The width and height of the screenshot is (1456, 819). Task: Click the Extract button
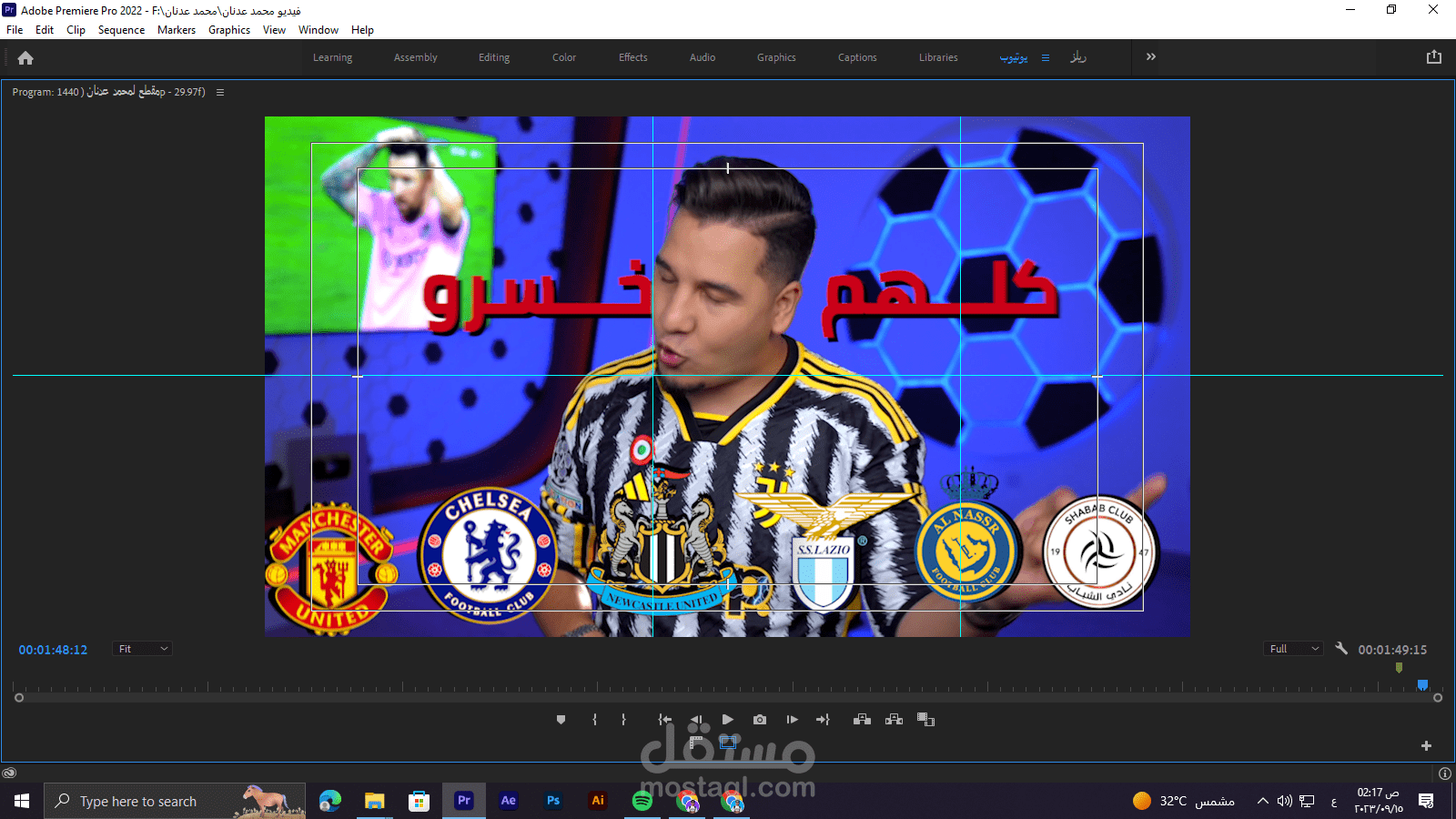point(894,720)
